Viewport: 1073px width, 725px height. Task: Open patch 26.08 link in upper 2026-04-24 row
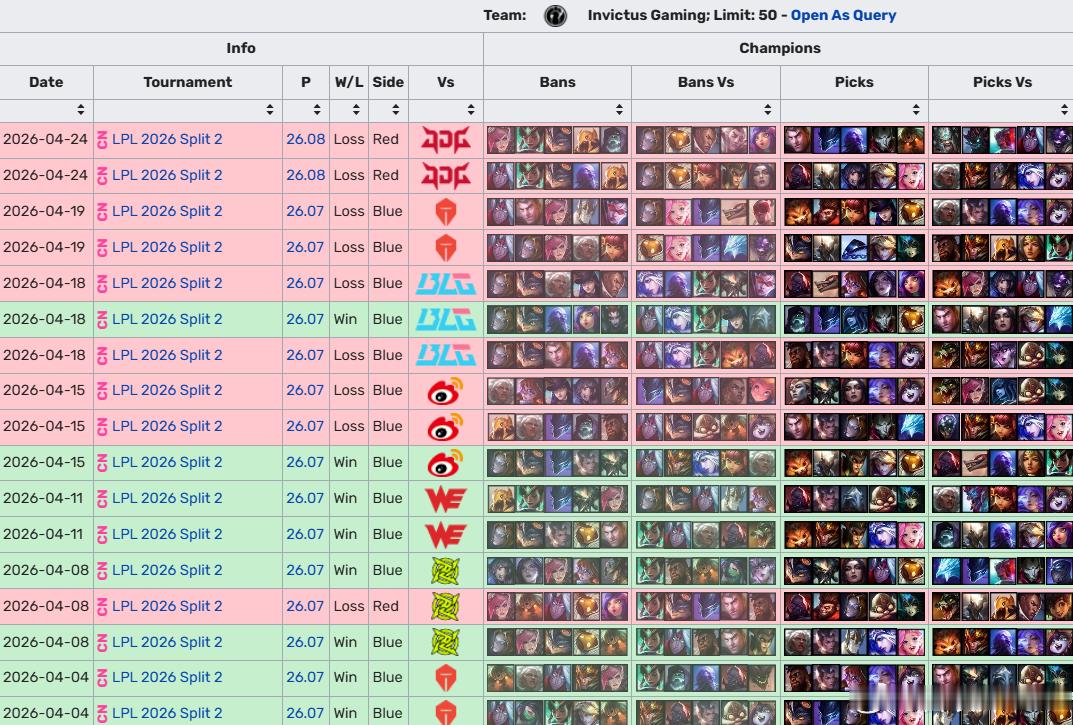[x=305, y=139]
